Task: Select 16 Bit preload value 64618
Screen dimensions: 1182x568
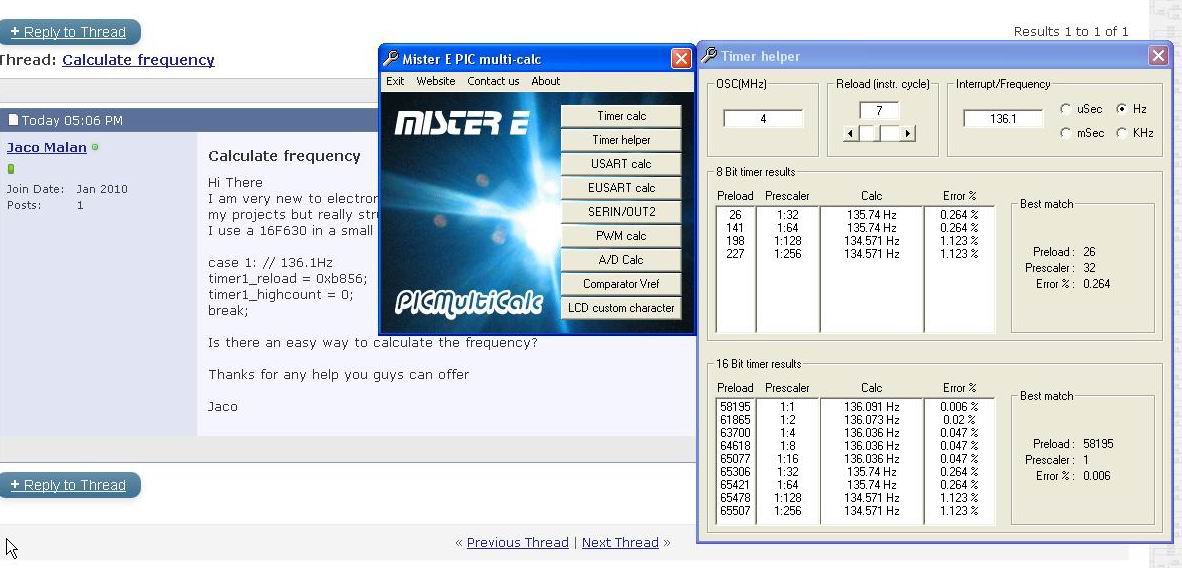Action: coord(735,446)
